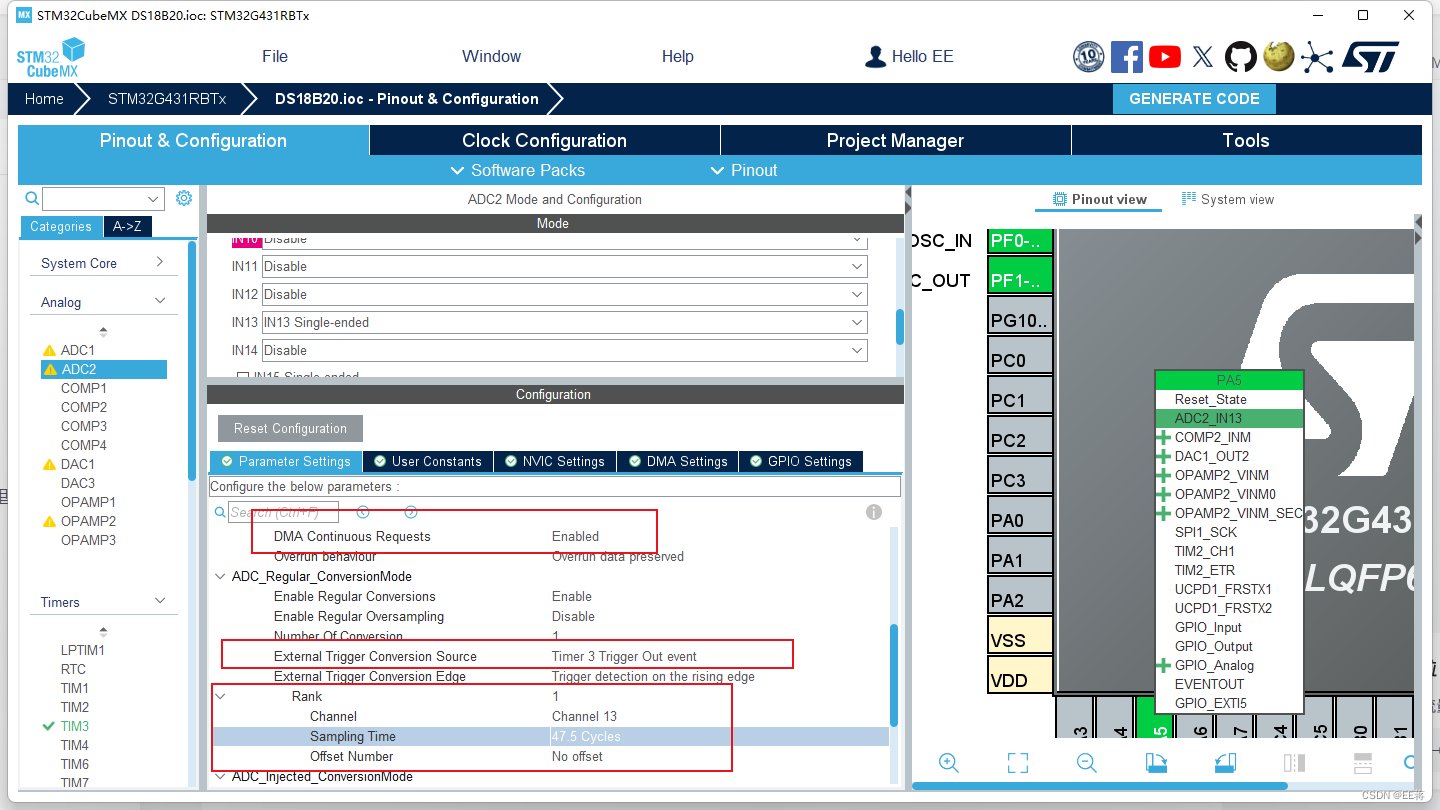Open the Hello EE user account
1440x810 pixels.
point(909,56)
